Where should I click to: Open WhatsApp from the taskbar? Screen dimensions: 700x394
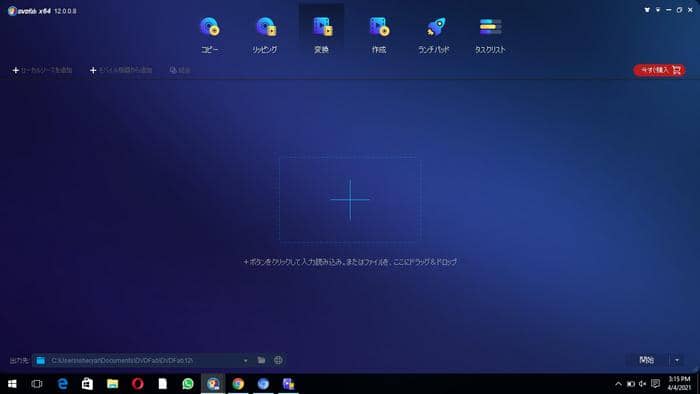(x=188, y=384)
